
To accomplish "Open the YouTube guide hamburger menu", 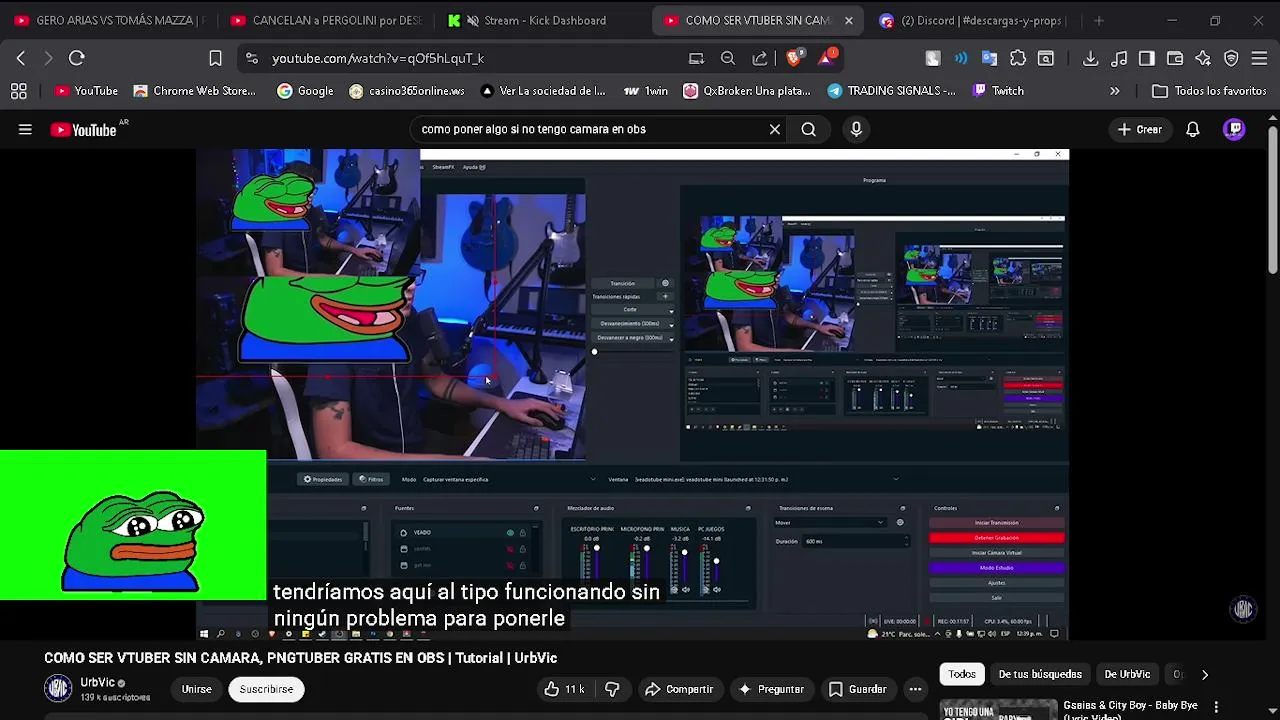I will (x=25, y=129).
